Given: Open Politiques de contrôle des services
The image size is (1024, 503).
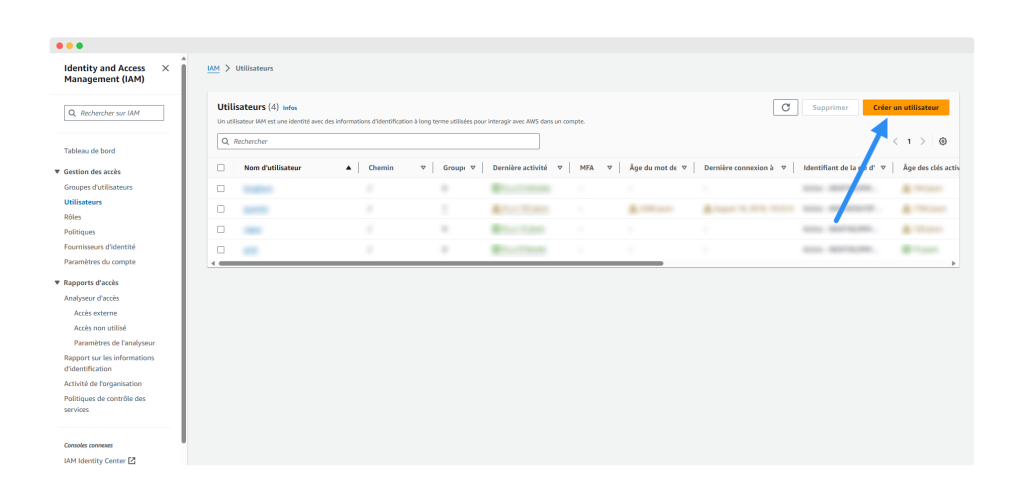Looking at the screenshot, I should [x=104, y=404].
